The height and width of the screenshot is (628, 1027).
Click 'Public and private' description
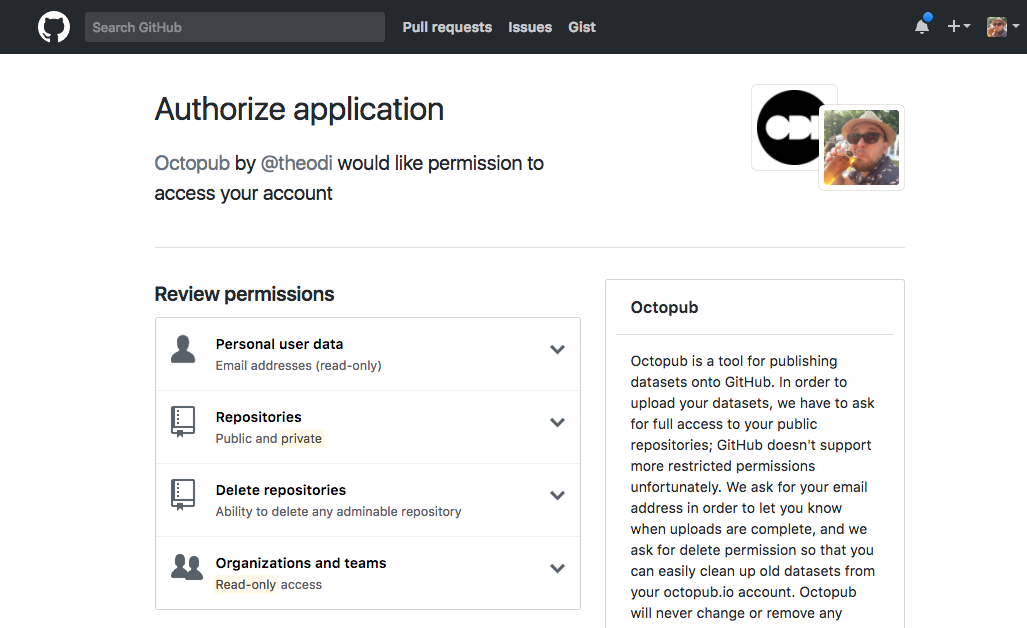point(269,439)
